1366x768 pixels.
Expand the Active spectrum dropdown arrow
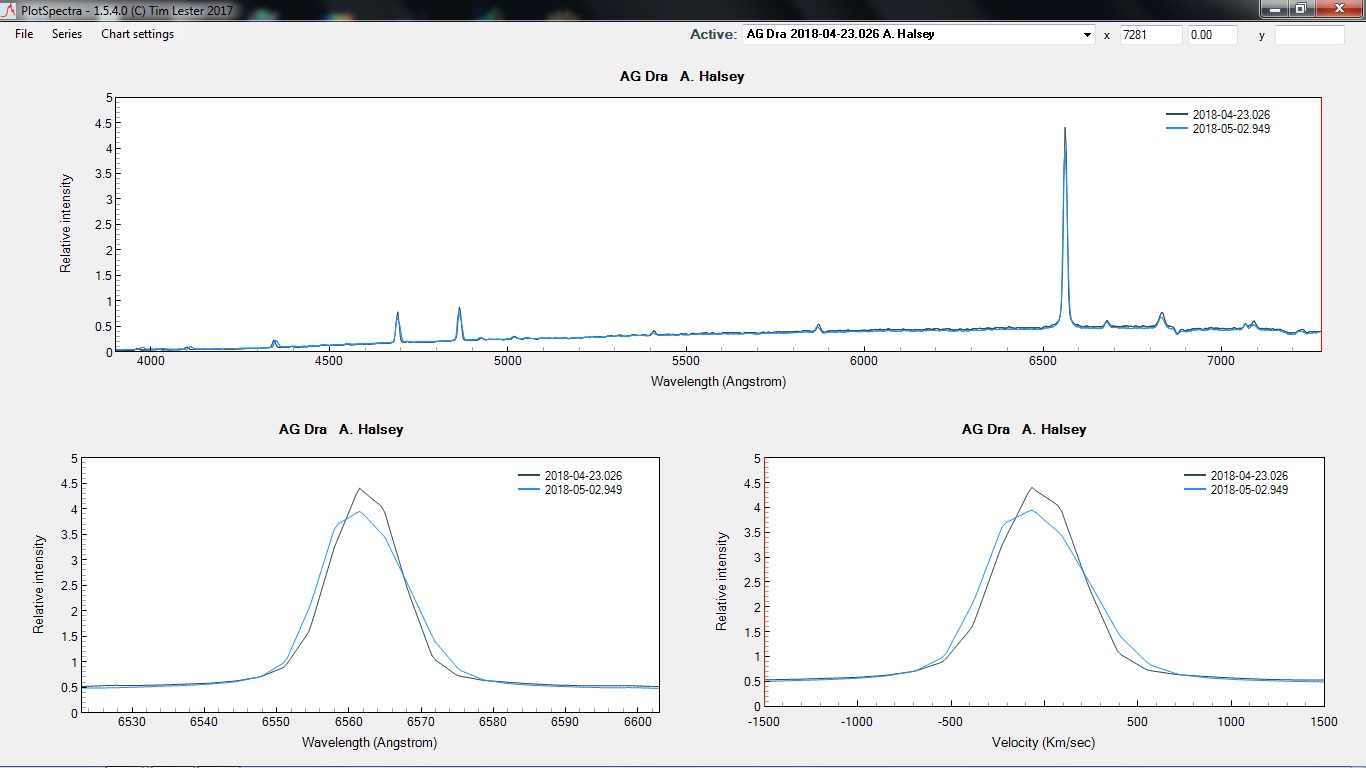[x=1087, y=35]
